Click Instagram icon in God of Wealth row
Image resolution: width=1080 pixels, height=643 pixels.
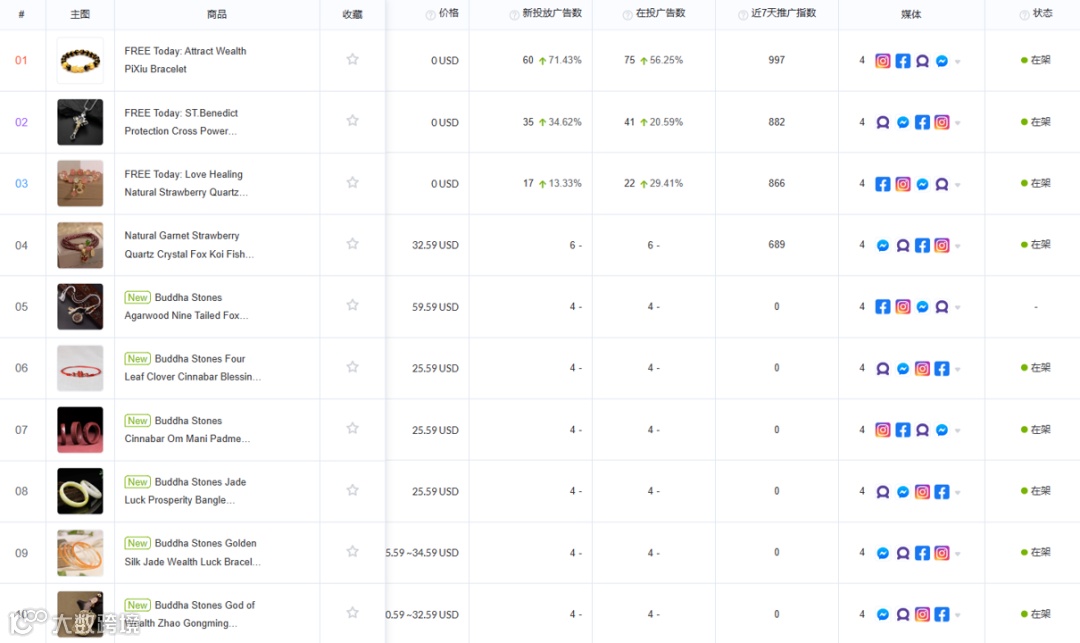tap(922, 614)
